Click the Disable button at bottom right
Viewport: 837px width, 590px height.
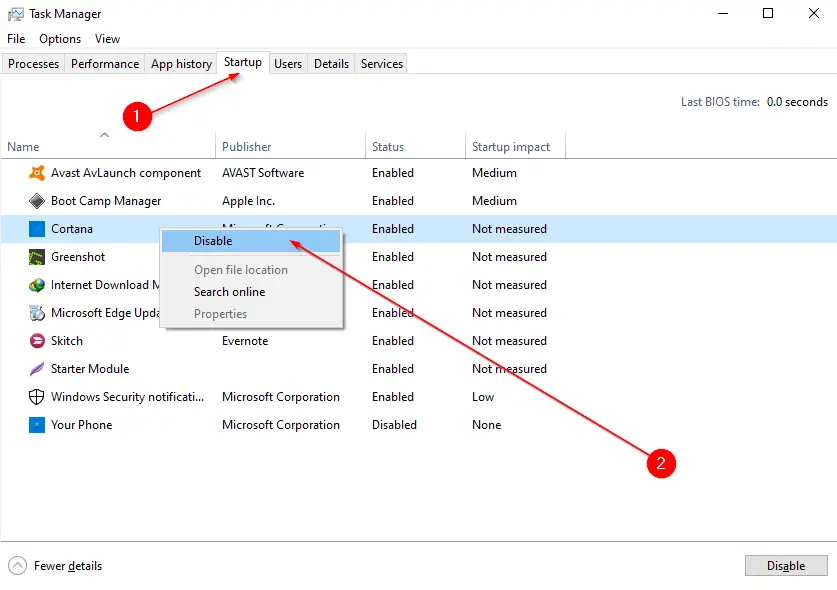point(786,565)
